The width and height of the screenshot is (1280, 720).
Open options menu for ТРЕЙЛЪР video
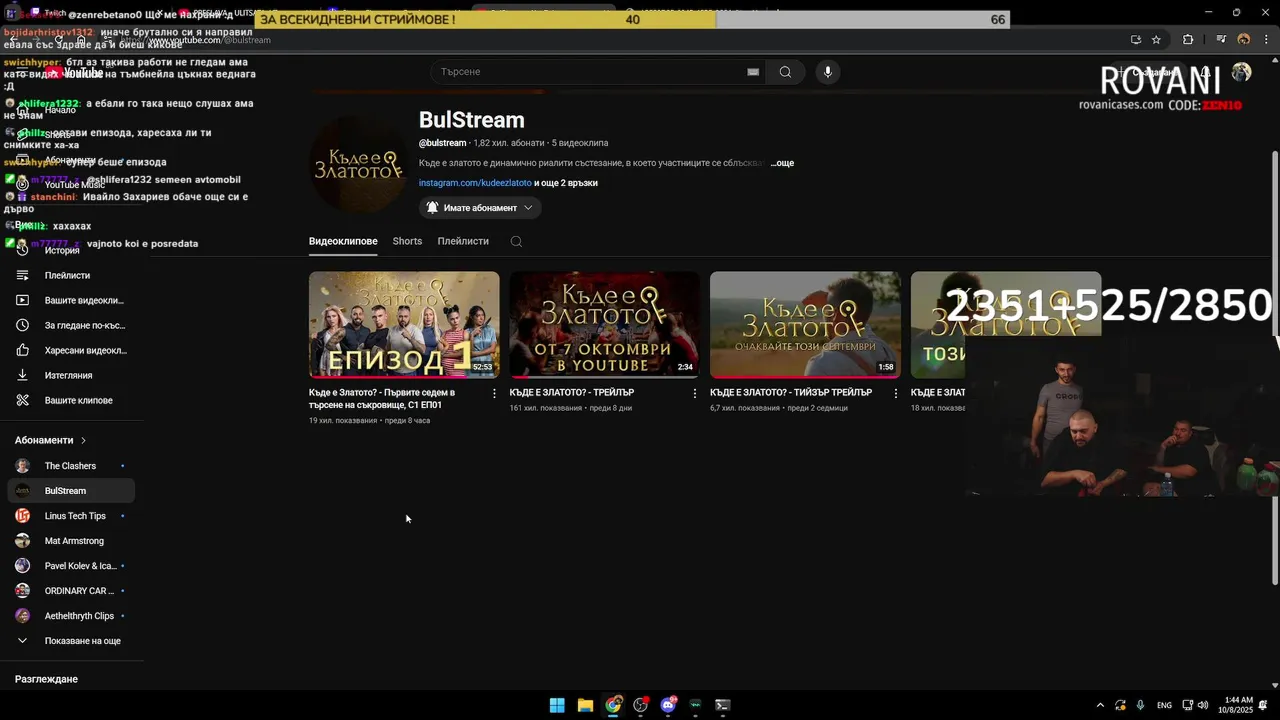tap(695, 393)
